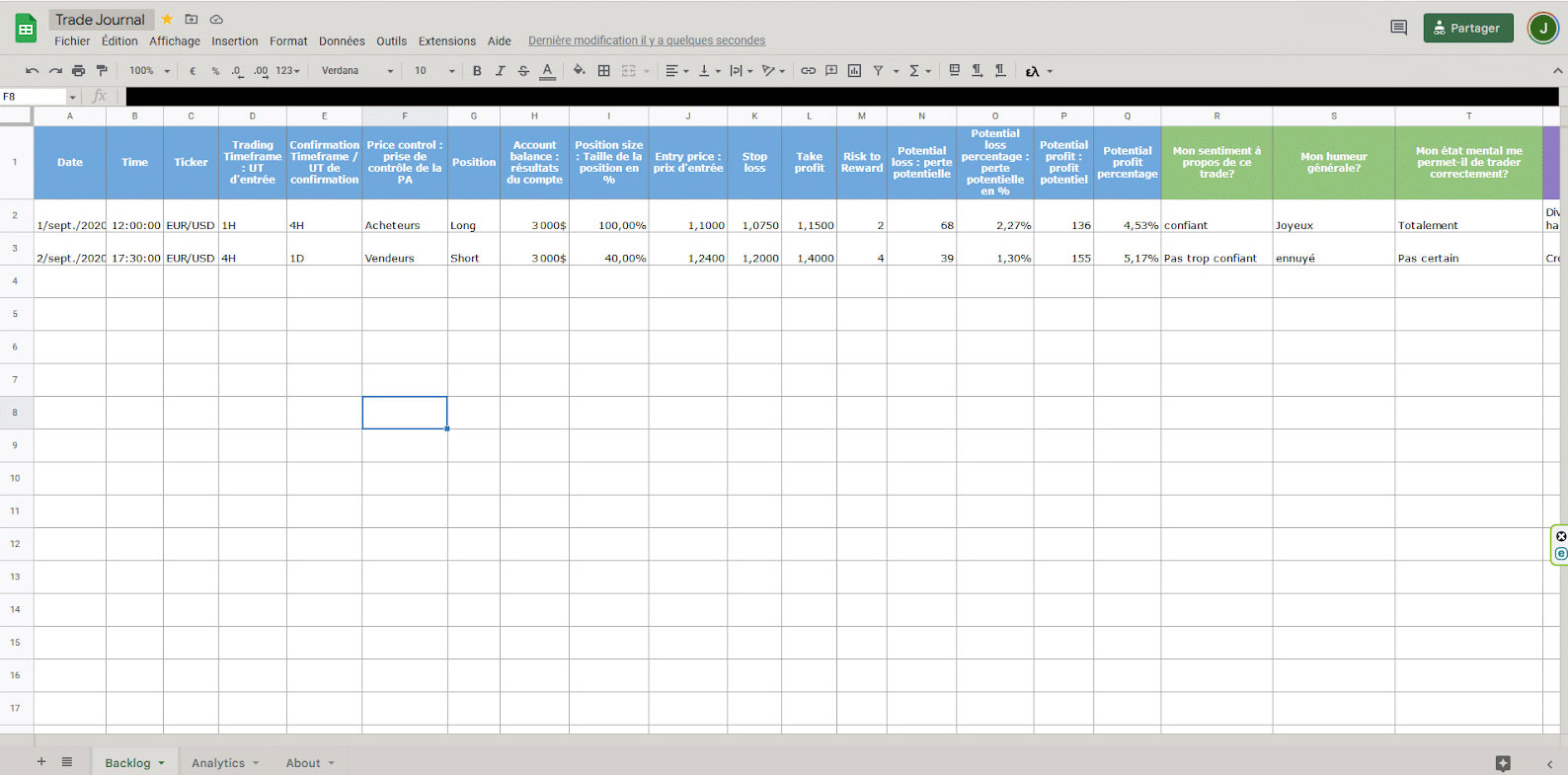Choose text color

click(x=547, y=71)
